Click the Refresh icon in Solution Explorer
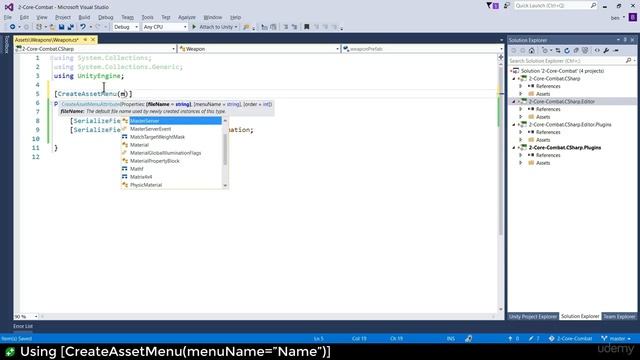 pyautogui.click(x=567, y=51)
